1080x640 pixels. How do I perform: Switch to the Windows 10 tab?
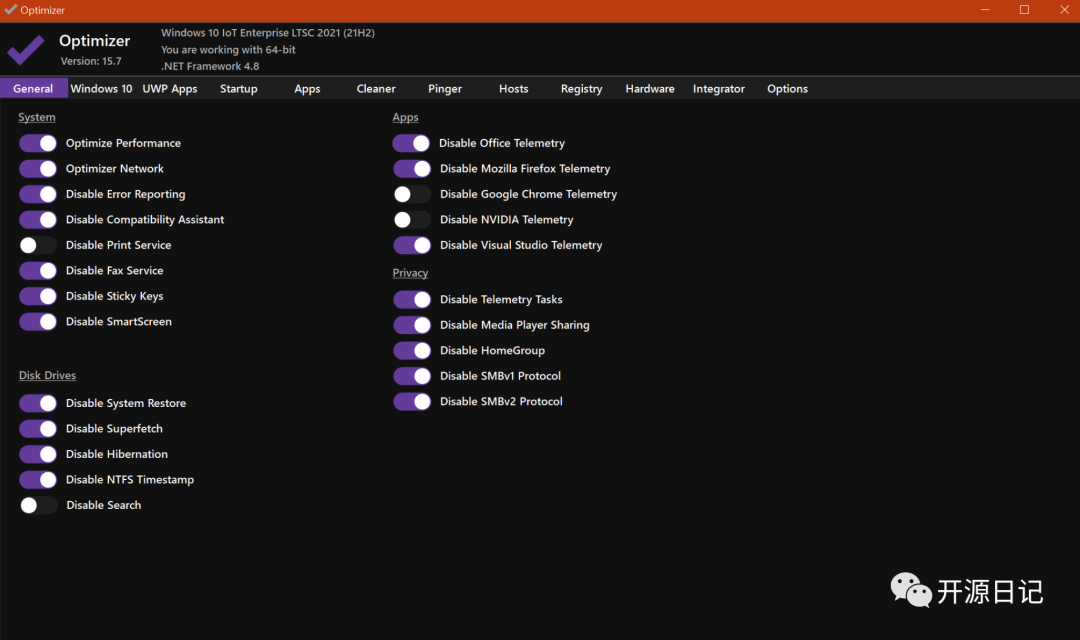101,88
